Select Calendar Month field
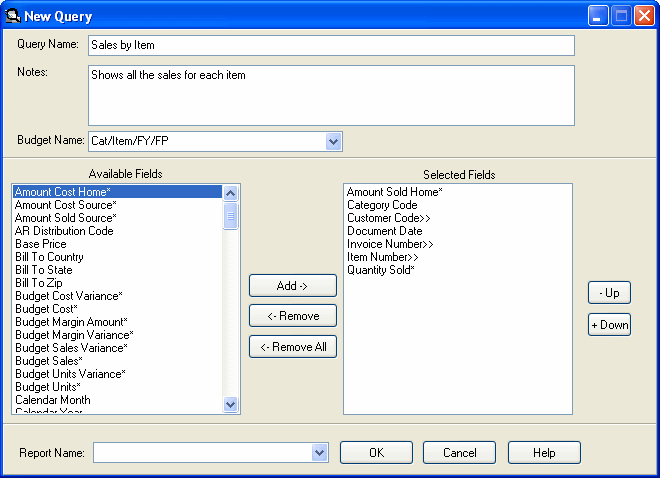 117,401
